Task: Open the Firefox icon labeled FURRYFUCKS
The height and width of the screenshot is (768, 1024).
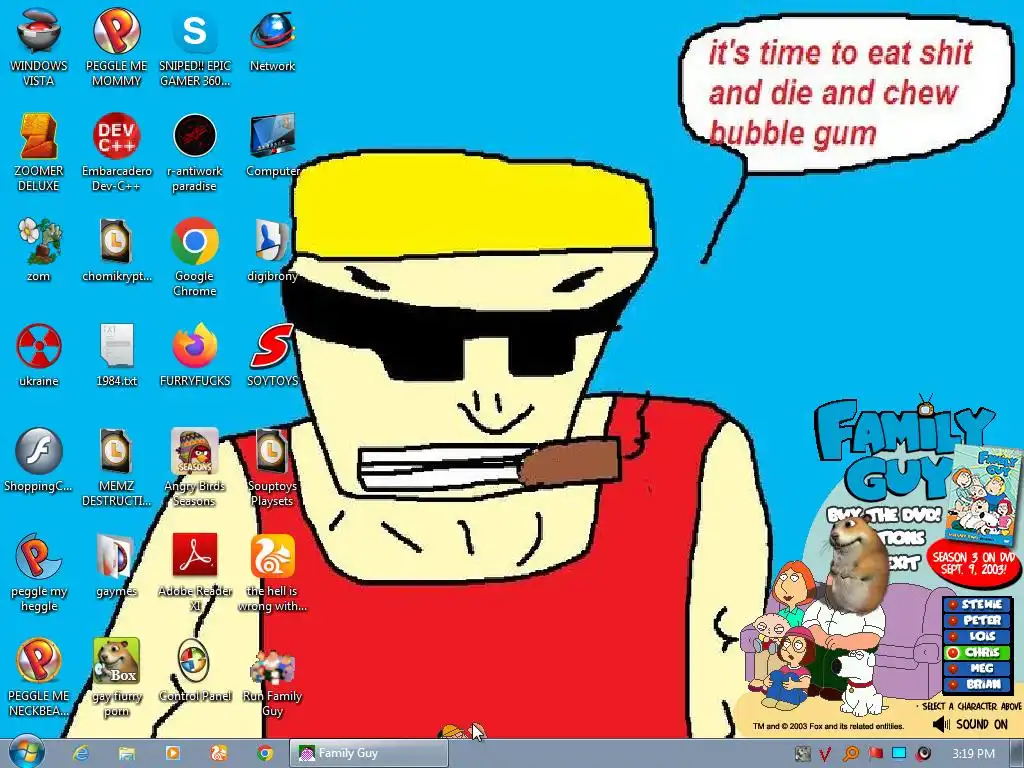Action: pos(195,355)
